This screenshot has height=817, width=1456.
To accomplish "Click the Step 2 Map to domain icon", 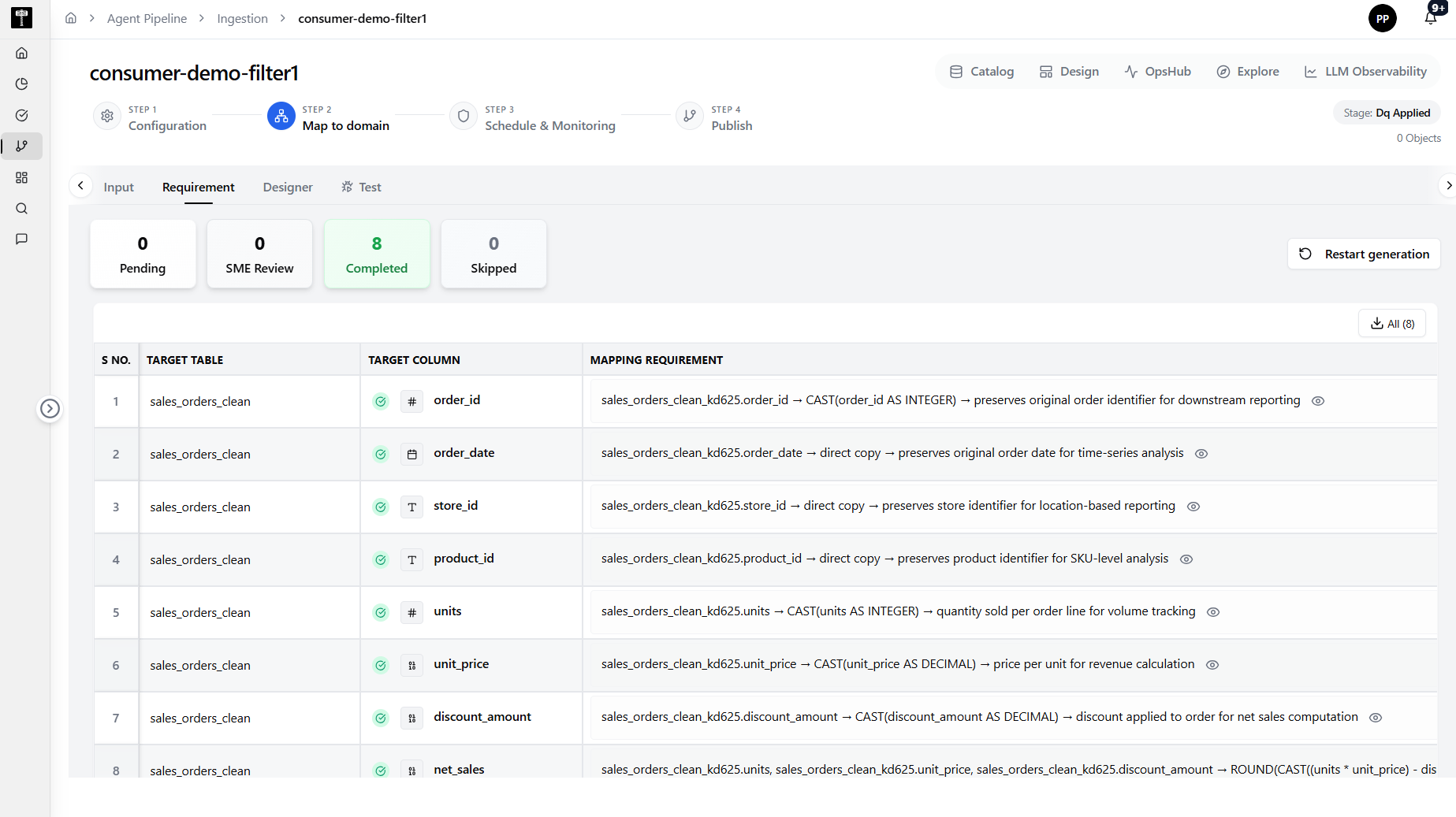I will pos(281,116).
